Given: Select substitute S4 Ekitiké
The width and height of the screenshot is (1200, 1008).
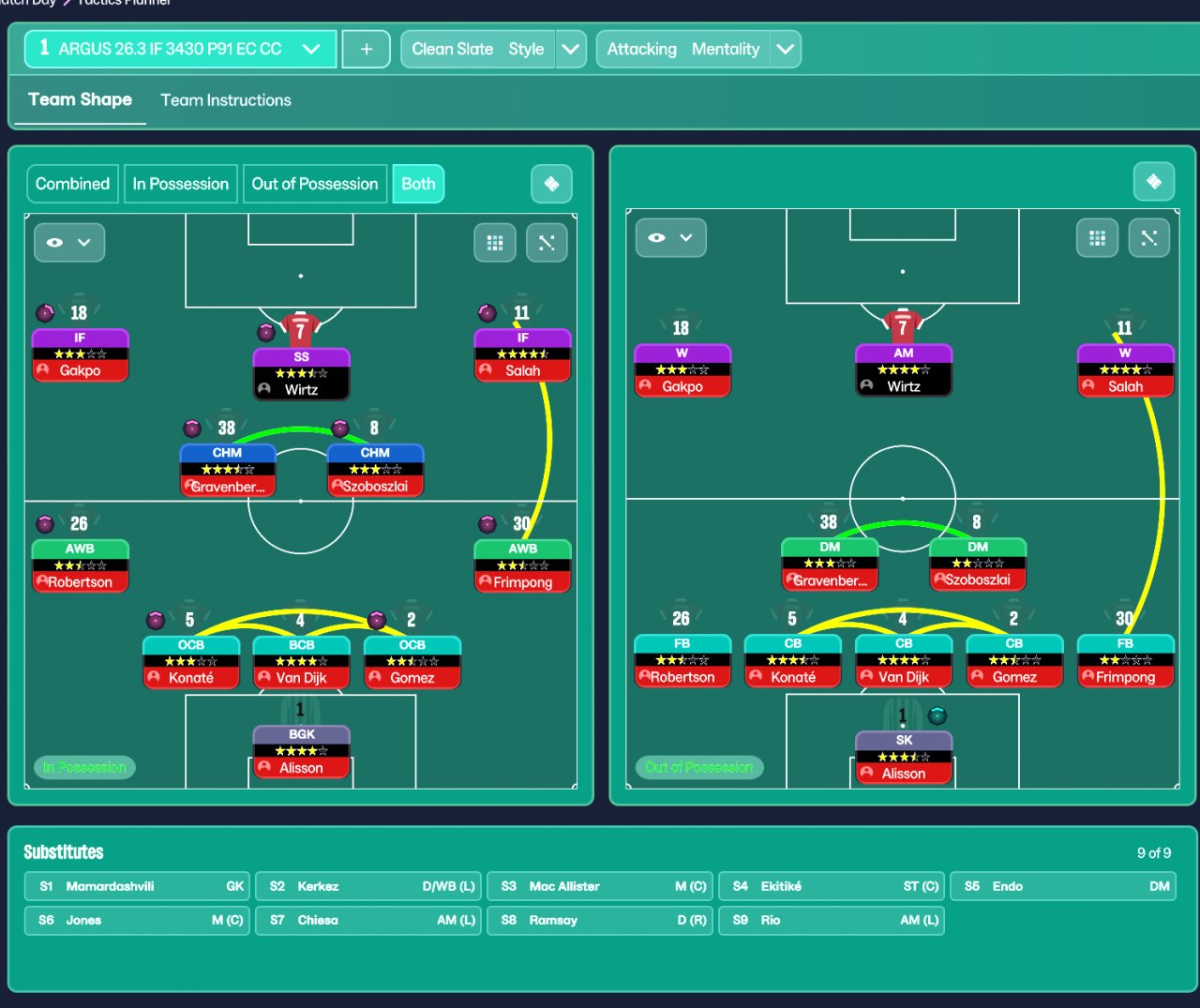Looking at the screenshot, I should point(832,886).
